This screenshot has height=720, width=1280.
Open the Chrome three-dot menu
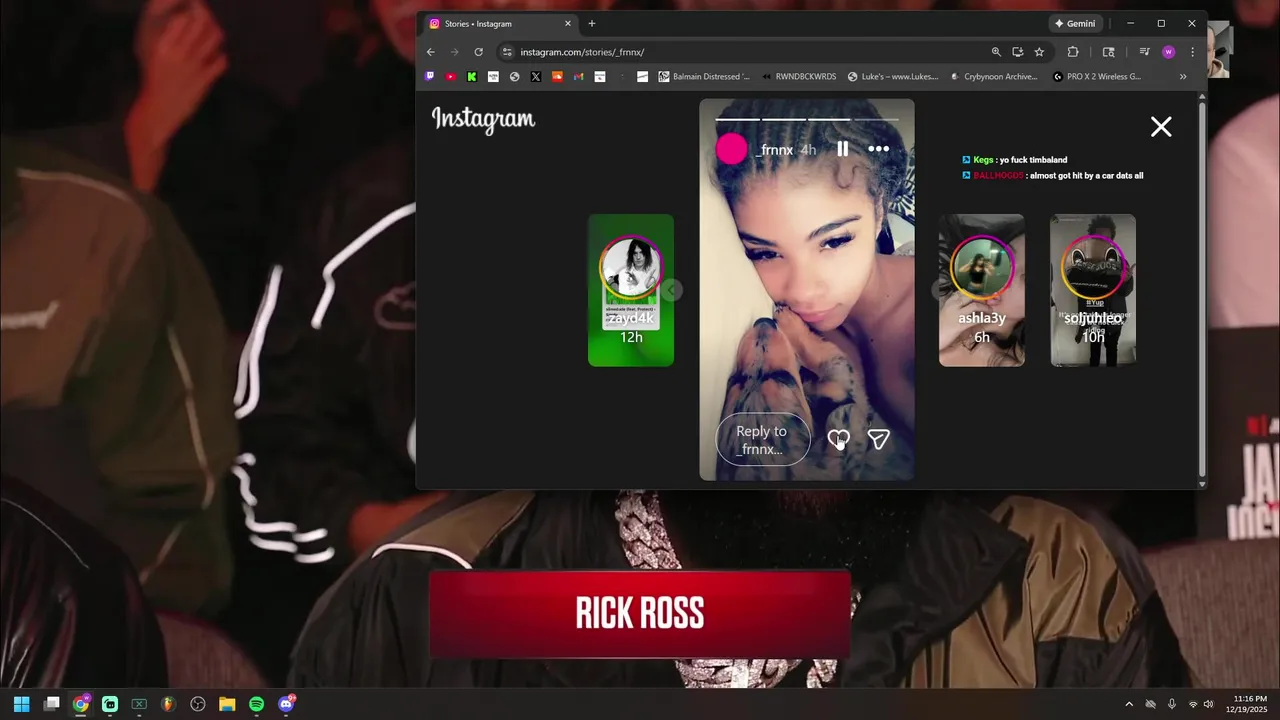(1192, 52)
